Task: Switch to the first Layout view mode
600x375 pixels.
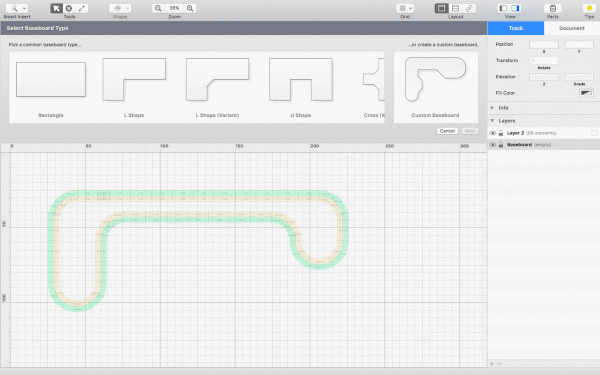Action: (441, 8)
